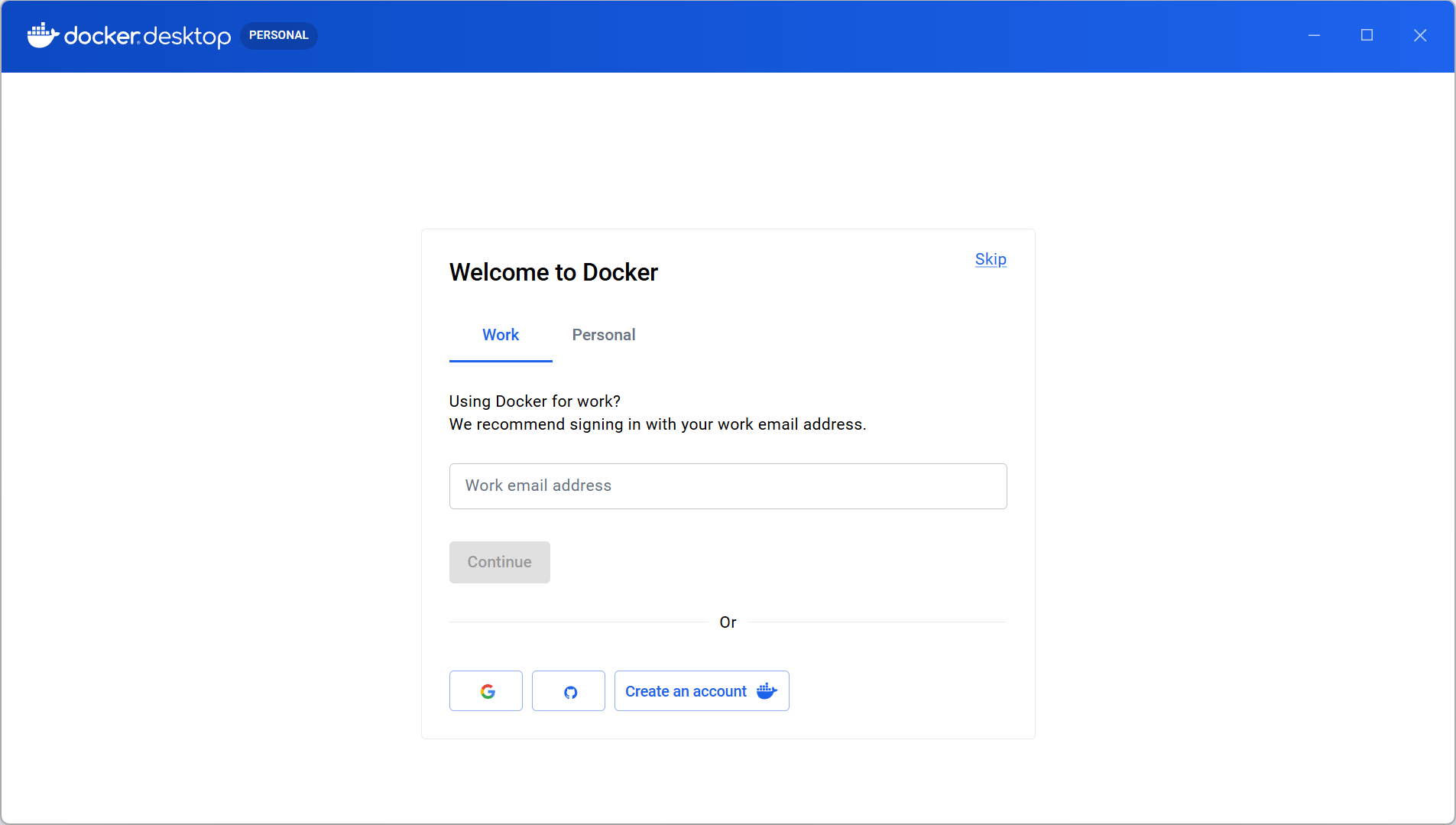Switch to the Personal tab
Image resolution: width=1456 pixels, height=825 pixels.
604,335
